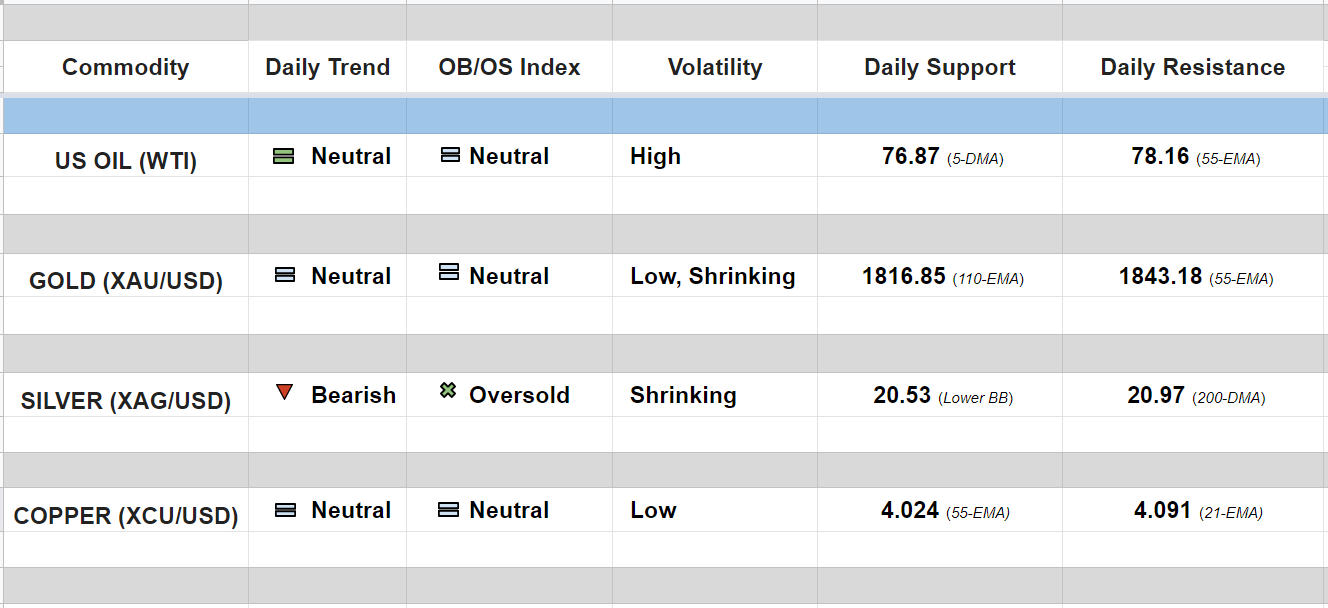Select the Low, Shrinking volatility cell
1328x608 pixels.
[712, 276]
